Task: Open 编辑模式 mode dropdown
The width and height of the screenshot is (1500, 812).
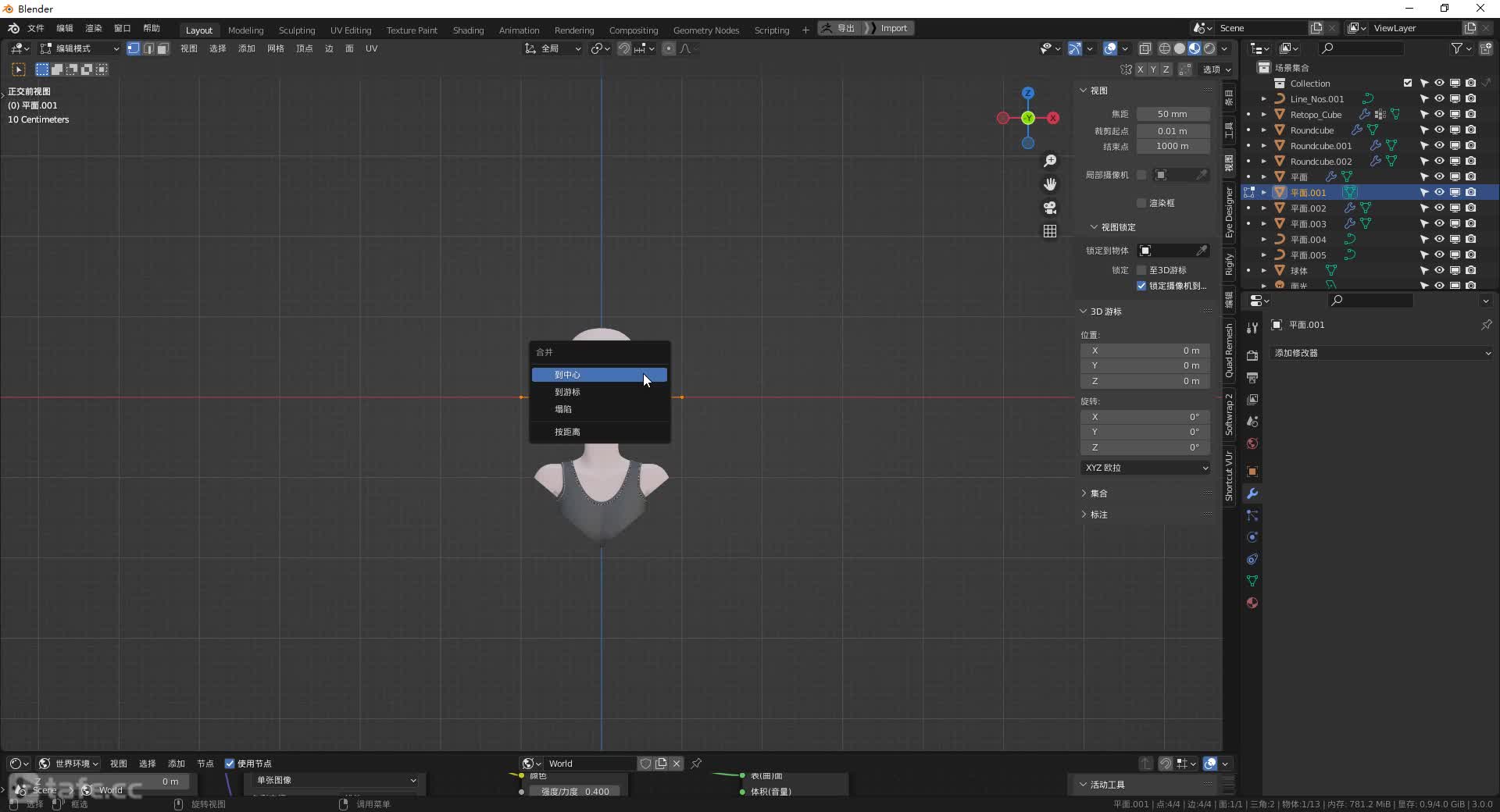Action: [x=80, y=48]
